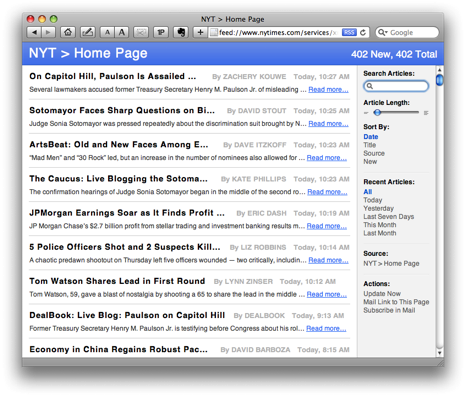The width and height of the screenshot is (465, 397).
Task: Open 'ArtsBeat: Old and New Faces' headline
Action: (x=119, y=145)
